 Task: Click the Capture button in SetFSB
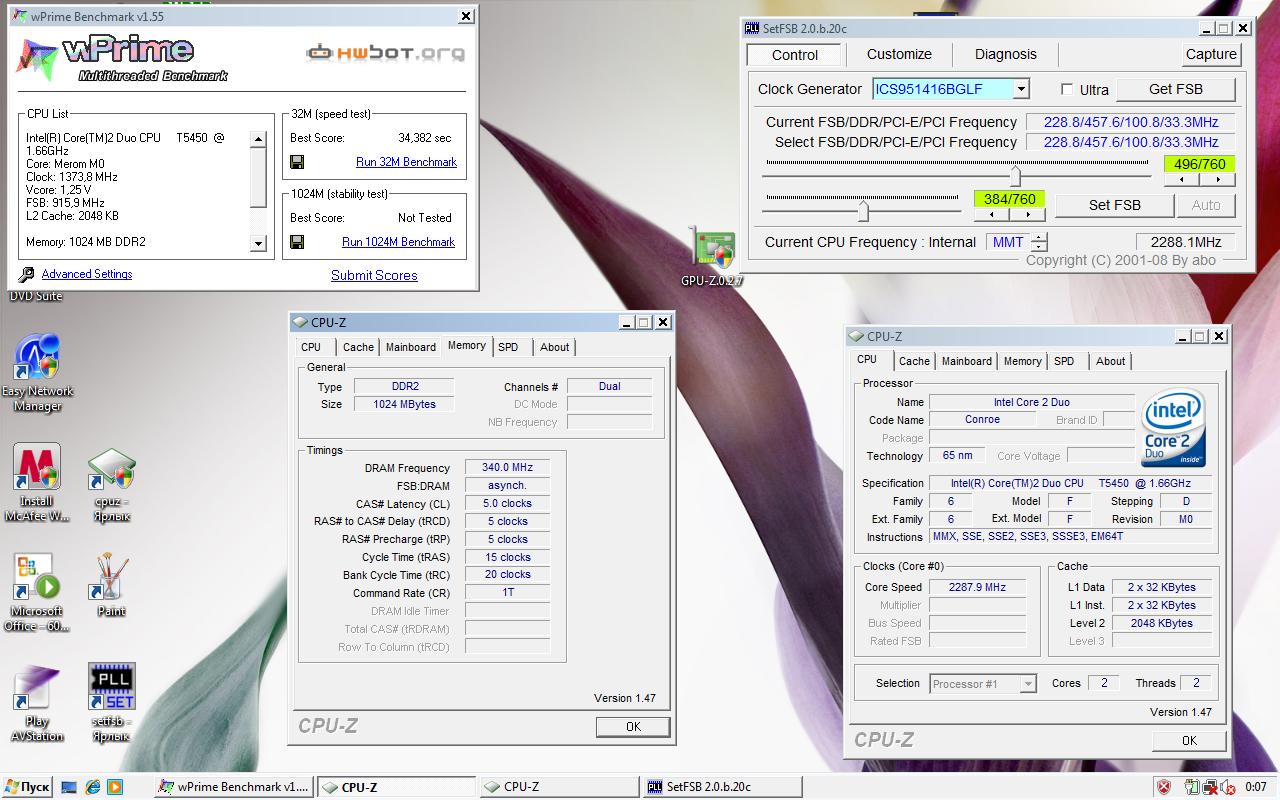[1212, 55]
